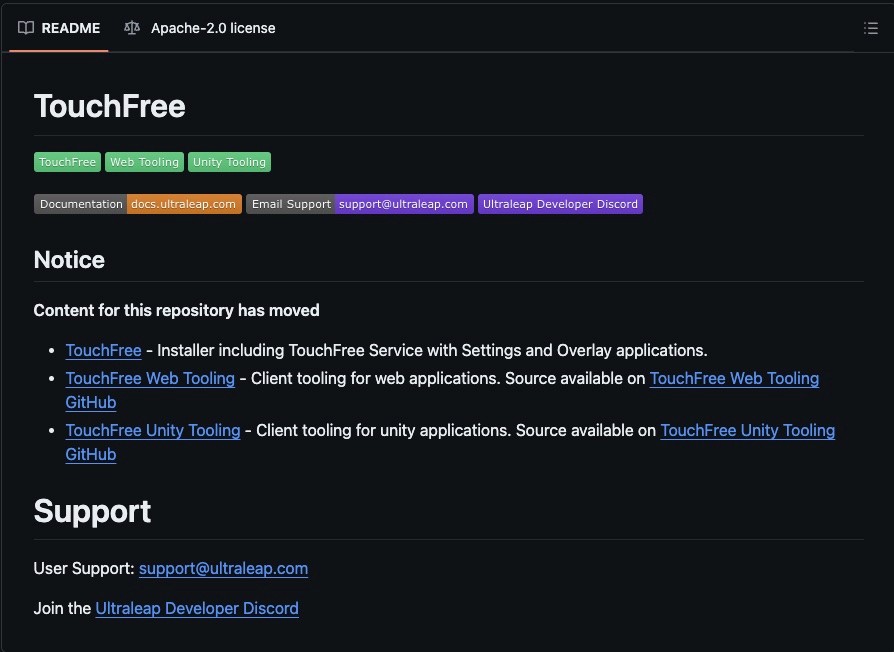The image size is (894, 652).
Task: Click the Email Support badge
Action: [360, 204]
